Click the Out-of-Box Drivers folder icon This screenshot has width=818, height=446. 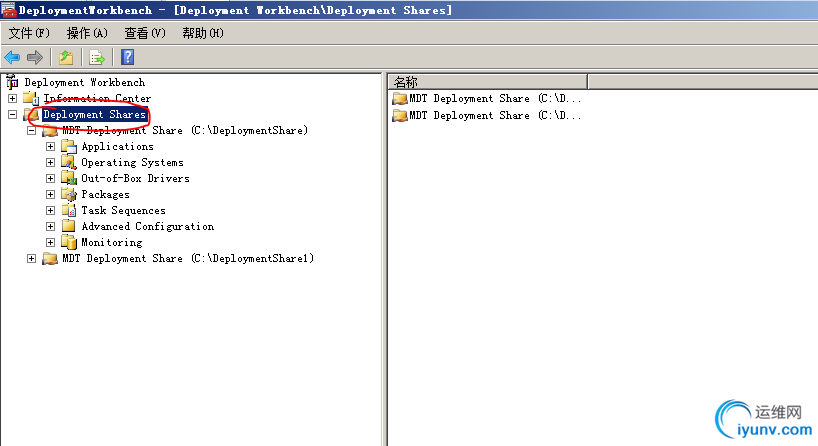[69, 178]
